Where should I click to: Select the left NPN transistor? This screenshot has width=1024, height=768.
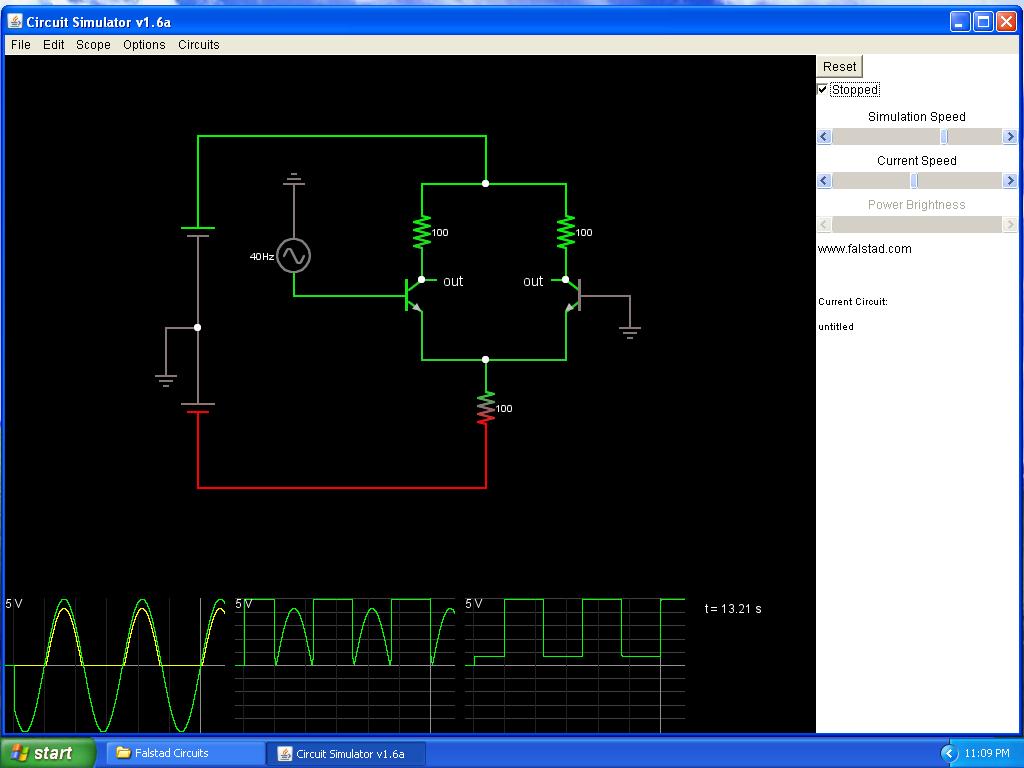[x=412, y=295]
